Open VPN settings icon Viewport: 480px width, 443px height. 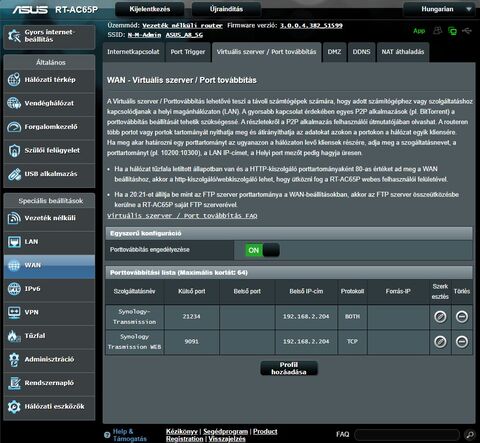[x=14, y=312]
